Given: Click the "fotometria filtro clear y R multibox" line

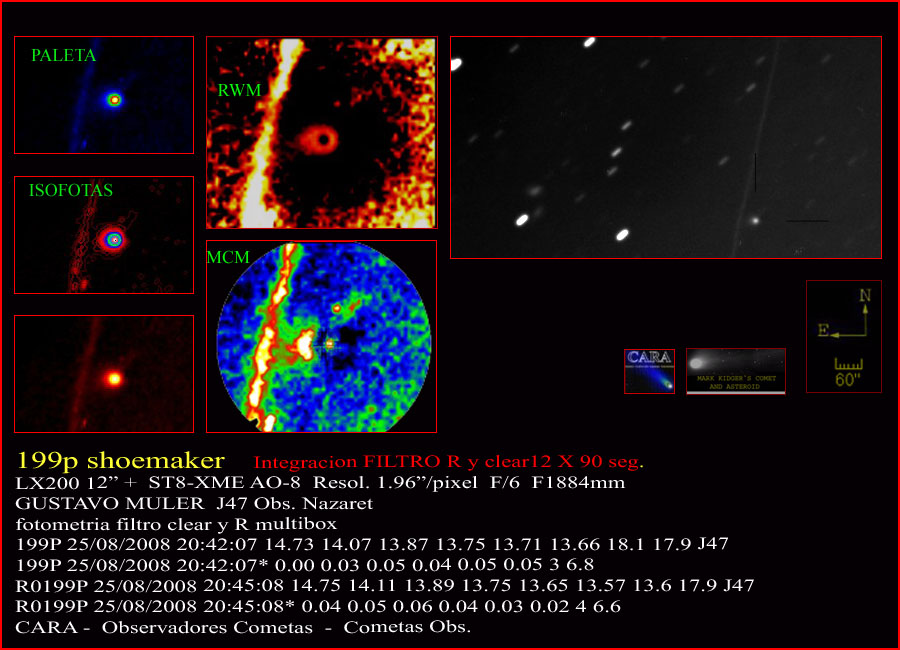Looking at the screenshot, I should click(176, 524).
